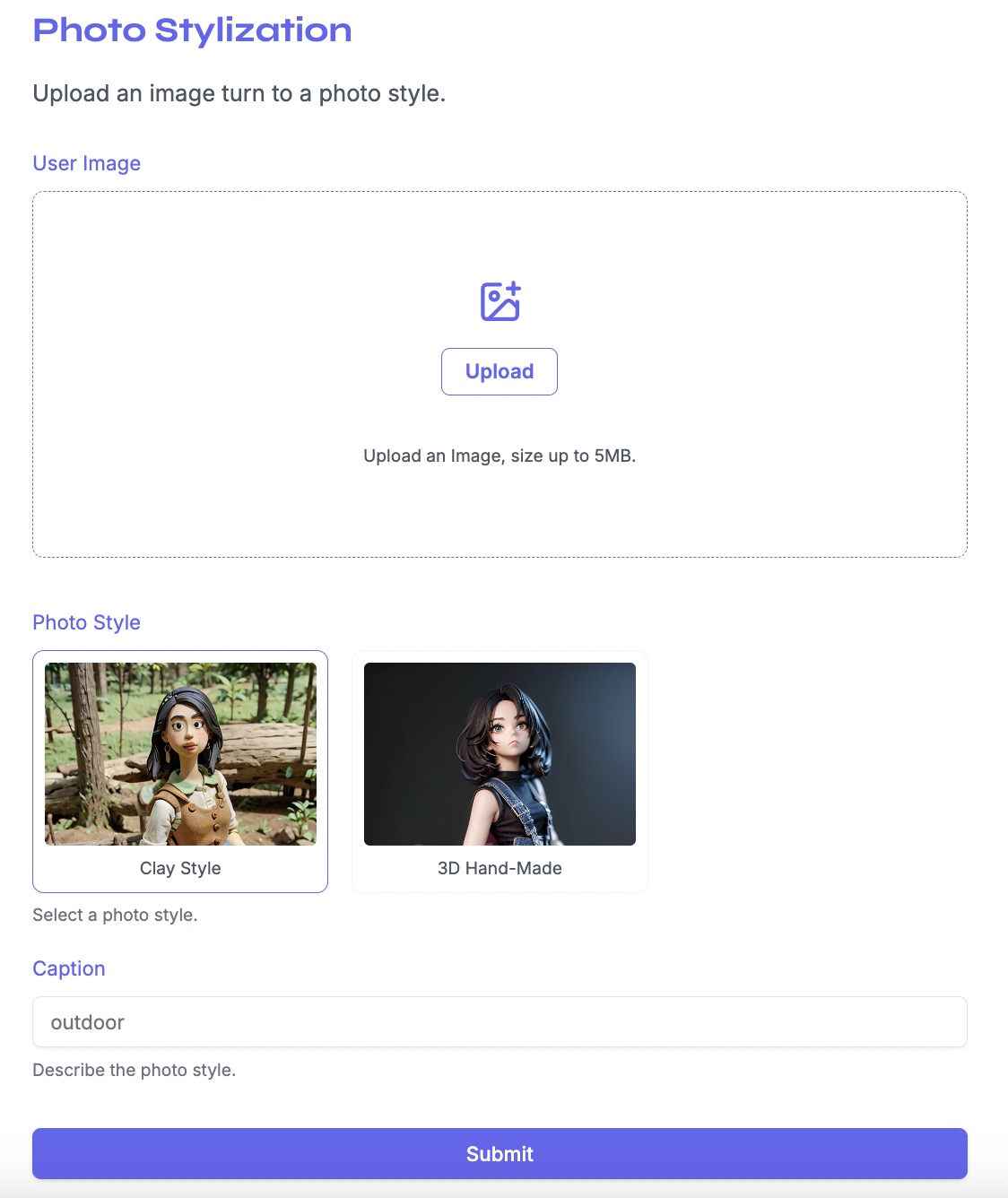Click the 3D Hand-Made caption text

[500, 867]
